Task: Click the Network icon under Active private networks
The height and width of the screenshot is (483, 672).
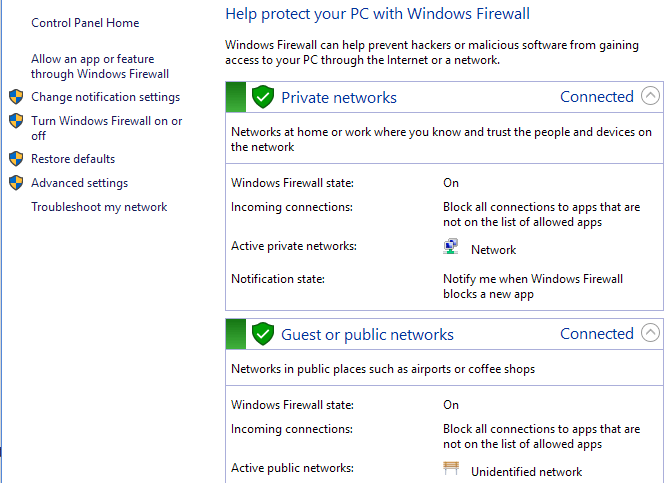Action: pyautogui.click(x=451, y=247)
